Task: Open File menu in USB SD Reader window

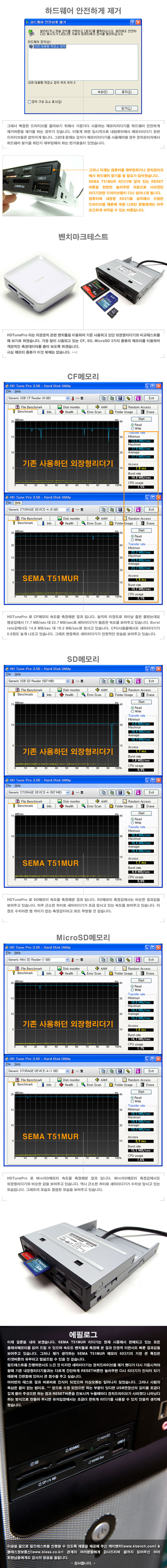Action: coord(9,674)
